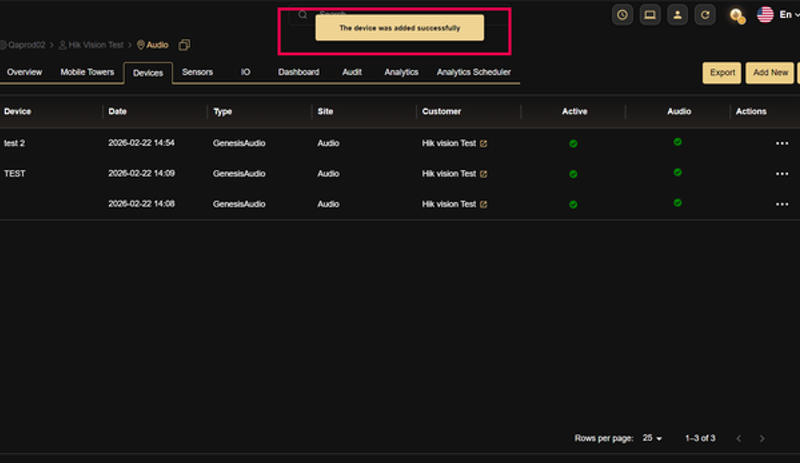The width and height of the screenshot is (800, 463).
Task: Click the date 2026-02-22 14:54
Action: (x=141, y=143)
